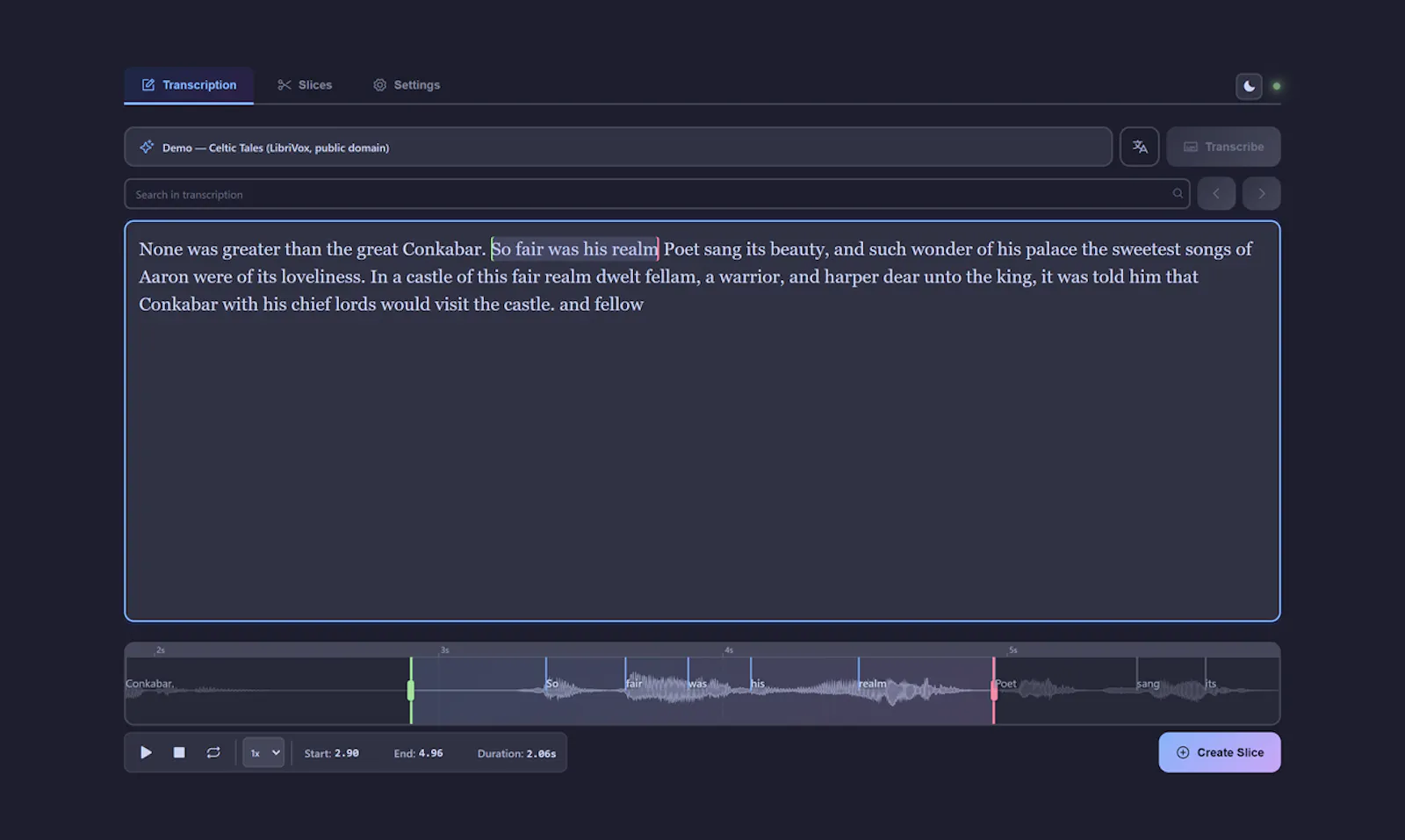Click the search magnifier icon
This screenshot has height=840, width=1405.
pyautogui.click(x=1178, y=194)
